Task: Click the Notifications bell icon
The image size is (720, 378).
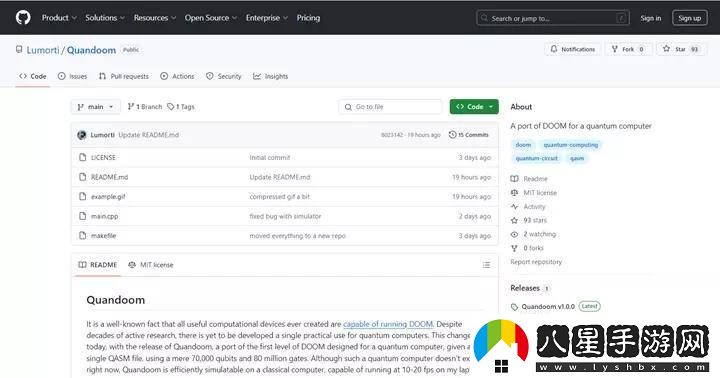Action: [x=554, y=49]
